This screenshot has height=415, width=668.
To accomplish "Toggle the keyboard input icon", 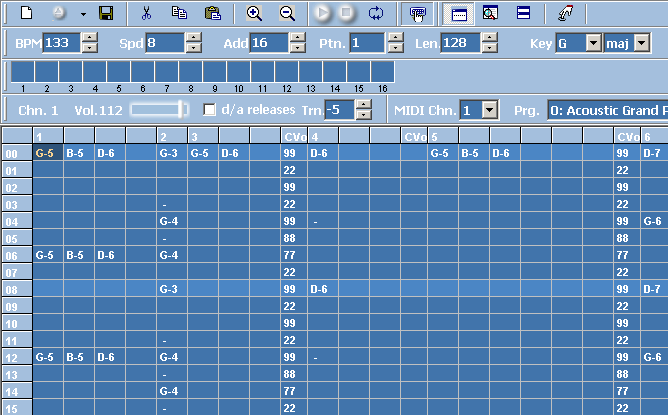I will click(x=418, y=14).
